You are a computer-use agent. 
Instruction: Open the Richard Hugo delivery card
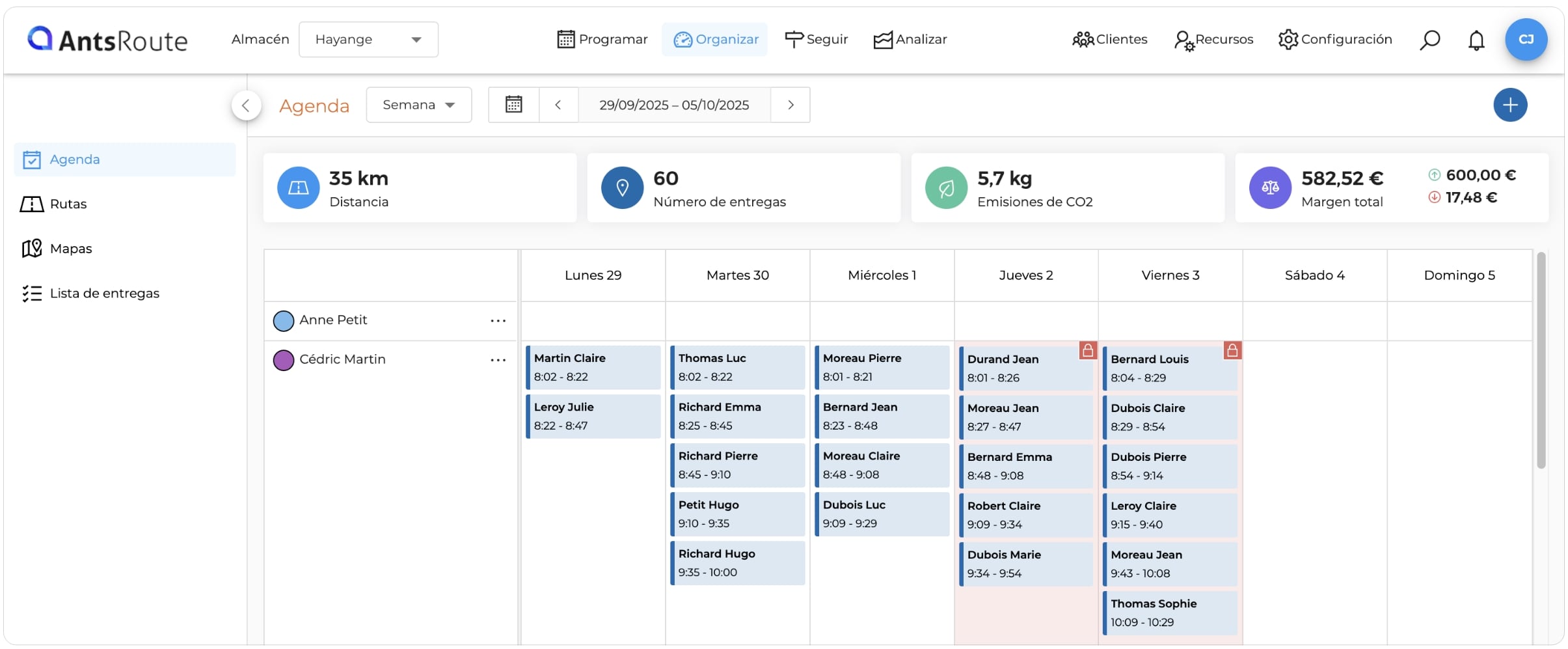738,562
